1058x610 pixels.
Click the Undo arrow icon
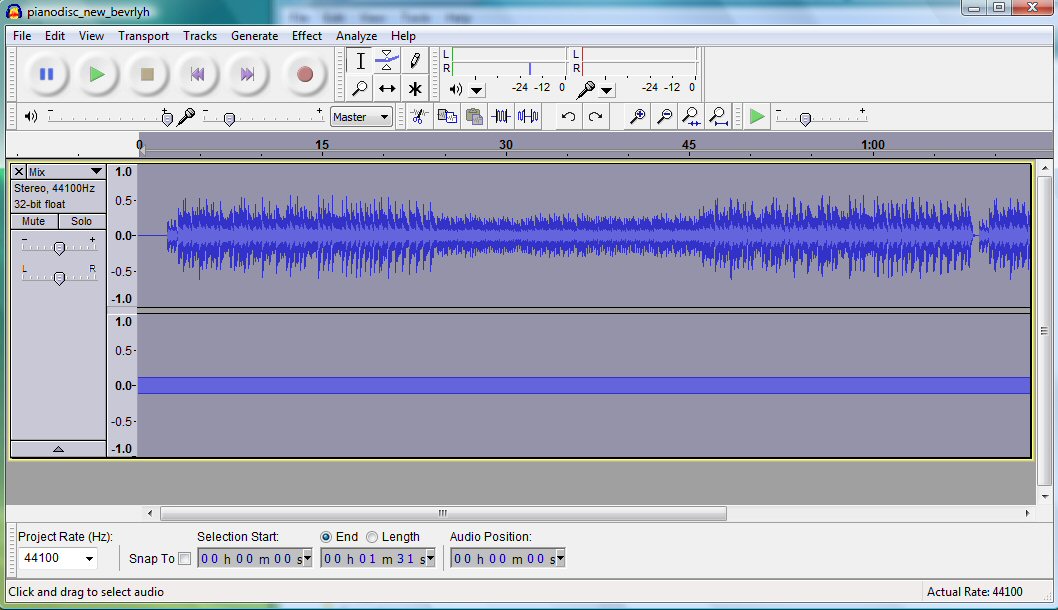pos(568,117)
